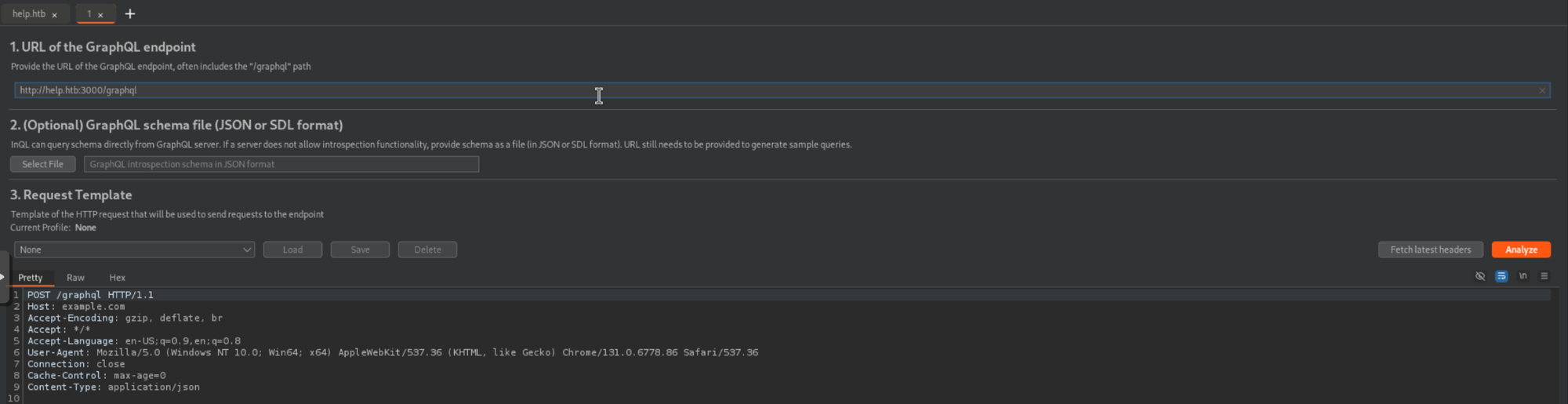Image resolution: width=1568 pixels, height=404 pixels.
Task: Toggle the \n non-printable characters icon
Action: click(1523, 276)
